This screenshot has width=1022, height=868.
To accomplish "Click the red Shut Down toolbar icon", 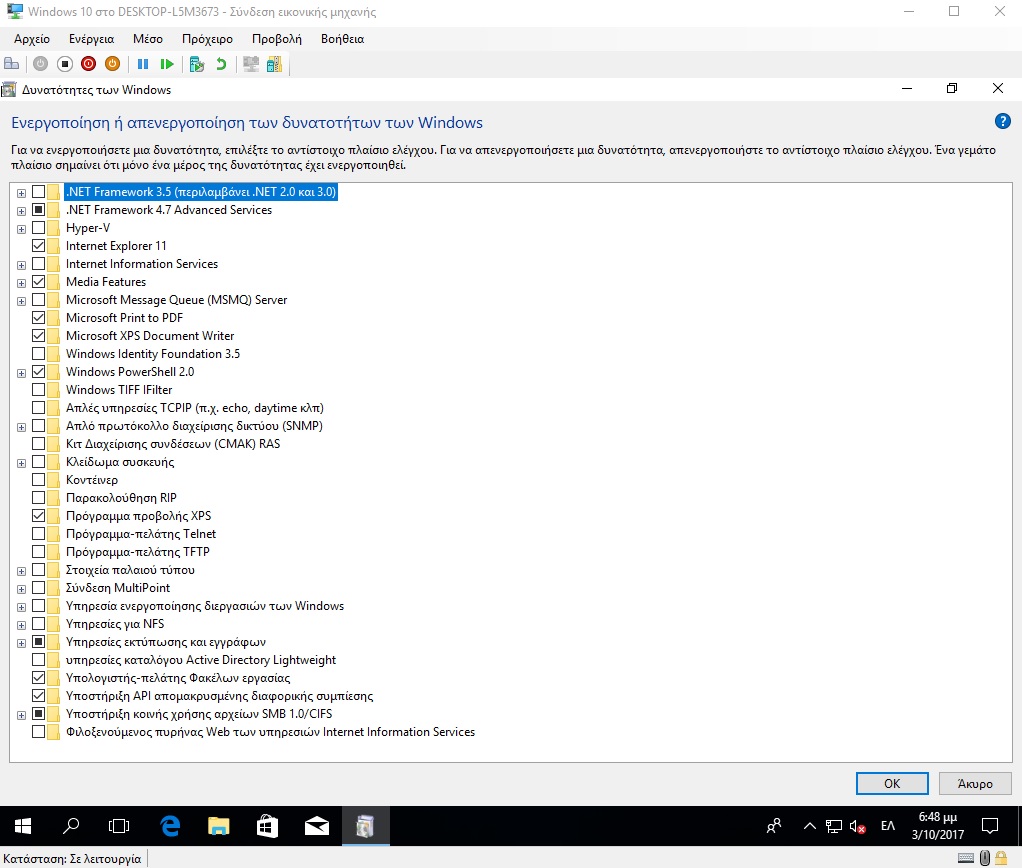I will click(x=89, y=64).
